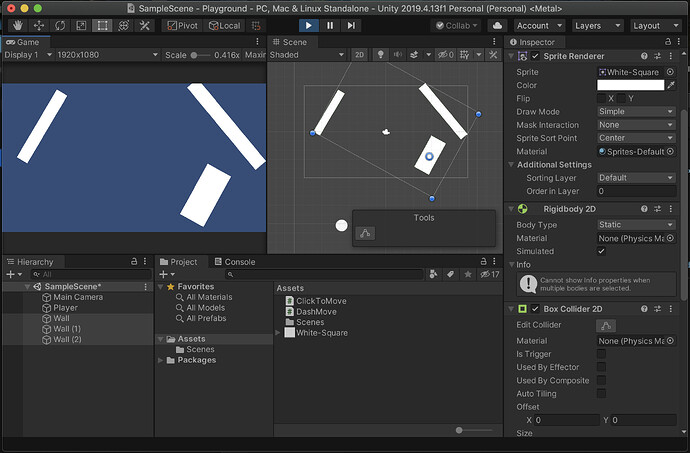Uncheck the Simulated checkbox
This screenshot has width=690, height=453.
[601, 251]
